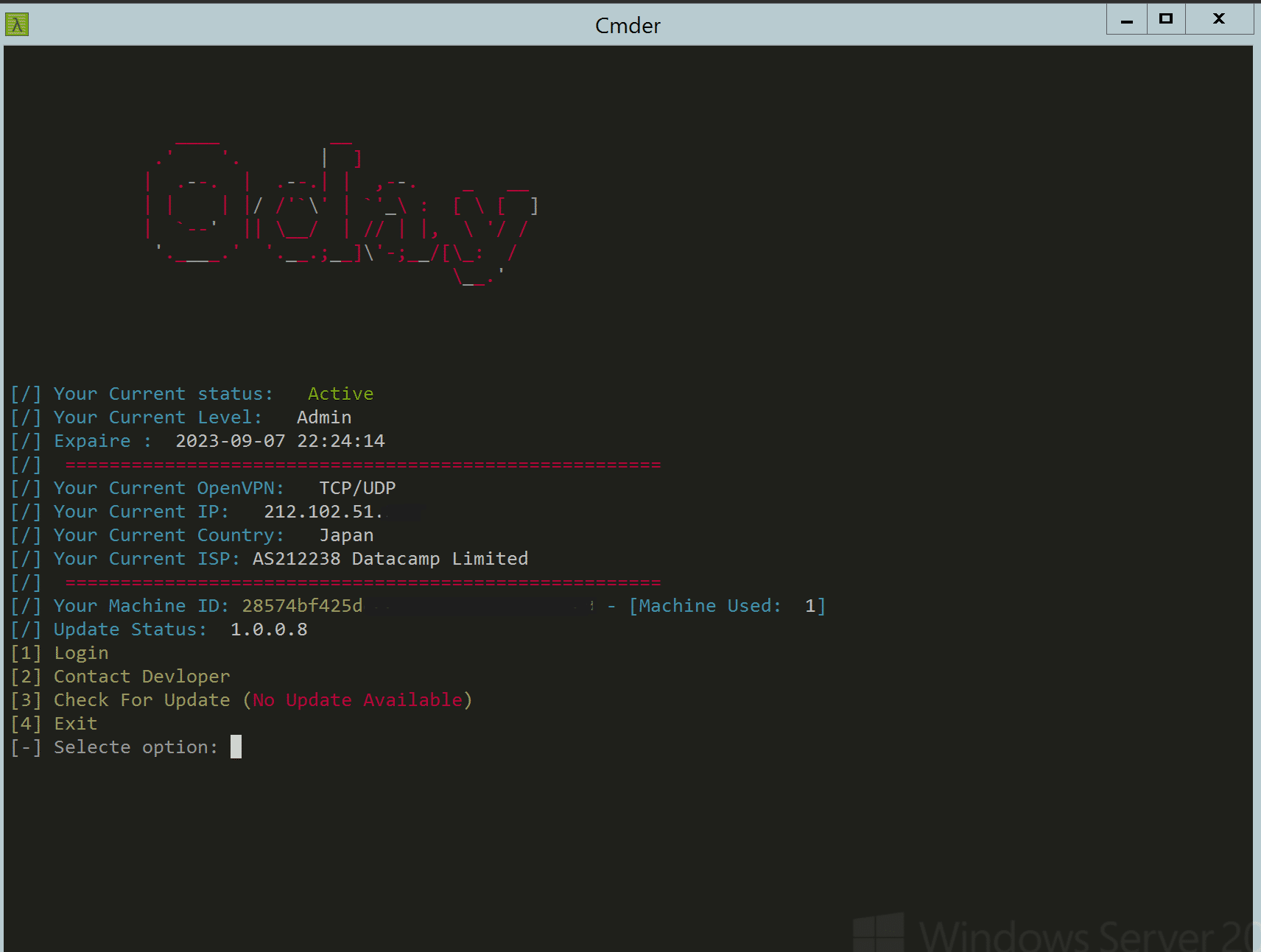The height and width of the screenshot is (952, 1261).
Task: Select the "[2] Contact Devloper" menu option
Action: coord(142,676)
